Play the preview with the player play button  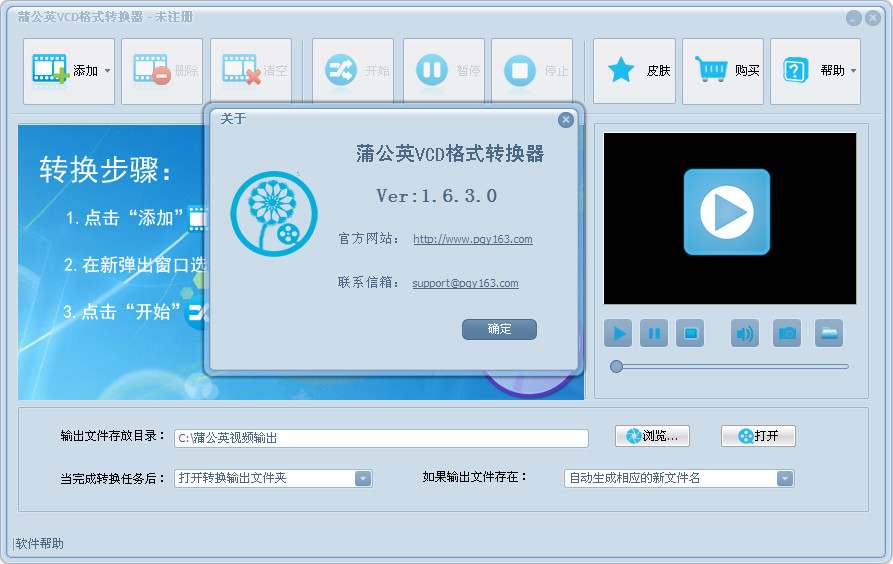pyautogui.click(x=618, y=333)
